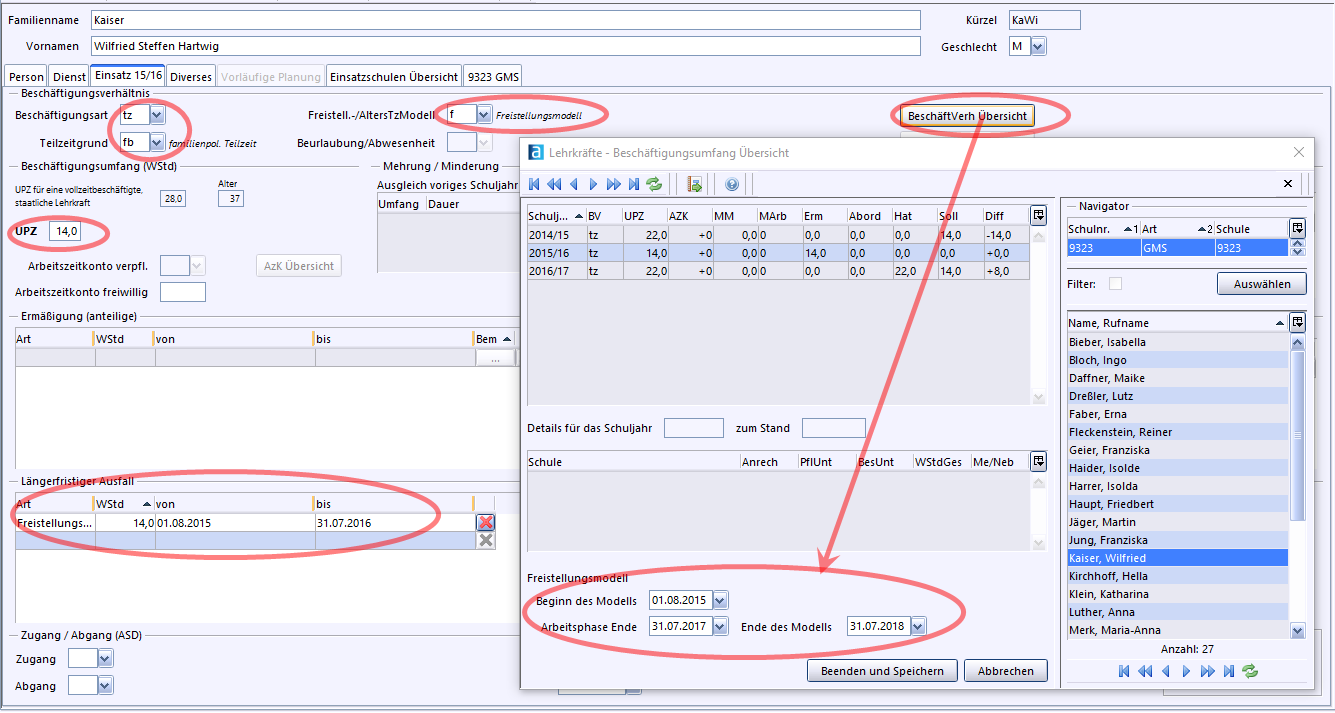Jump to last teacher below Anzahl: 27

[x=1228, y=671]
